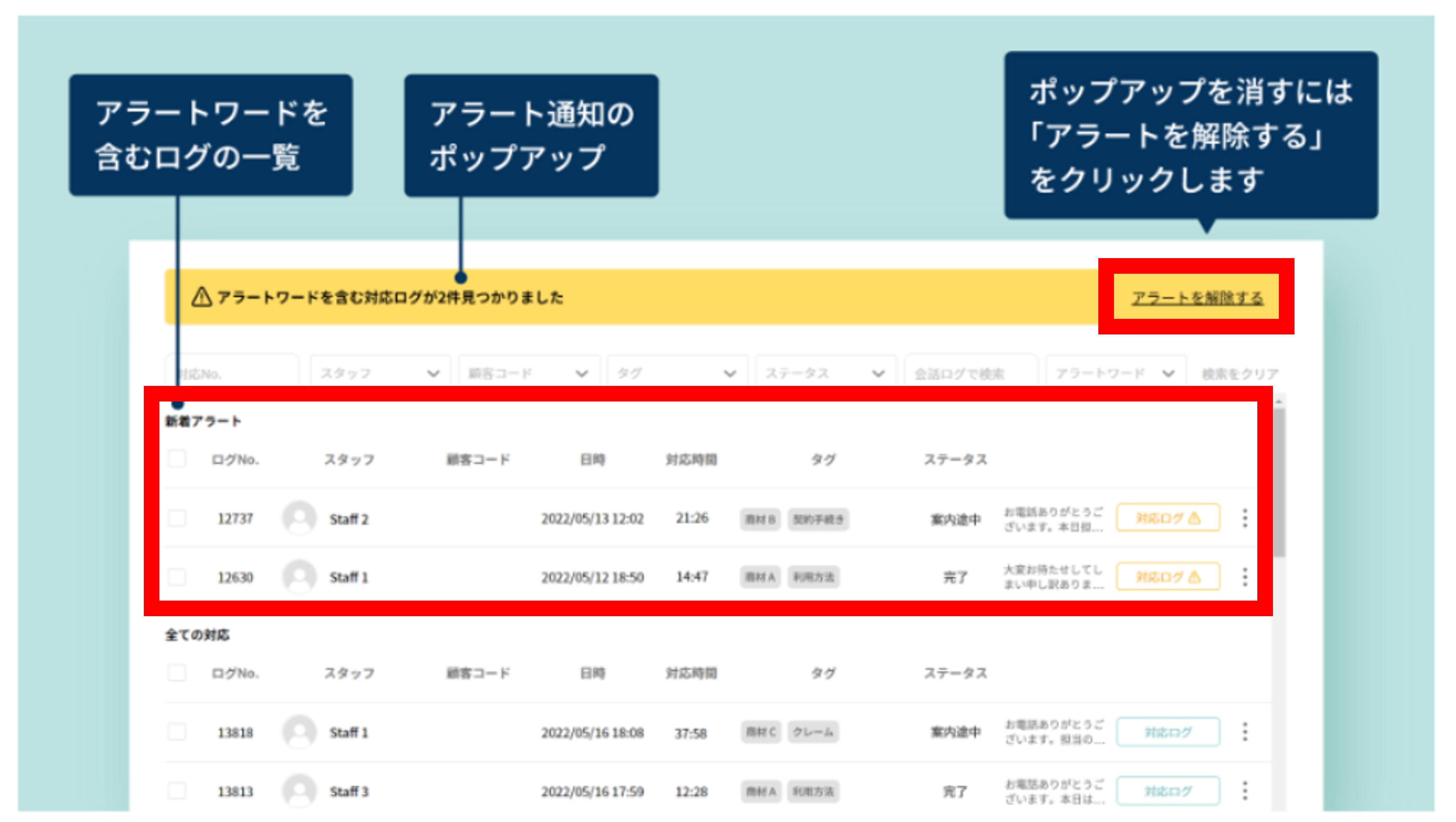
Task: Click the 全ての対応 section heading
Action: [x=197, y=635]
